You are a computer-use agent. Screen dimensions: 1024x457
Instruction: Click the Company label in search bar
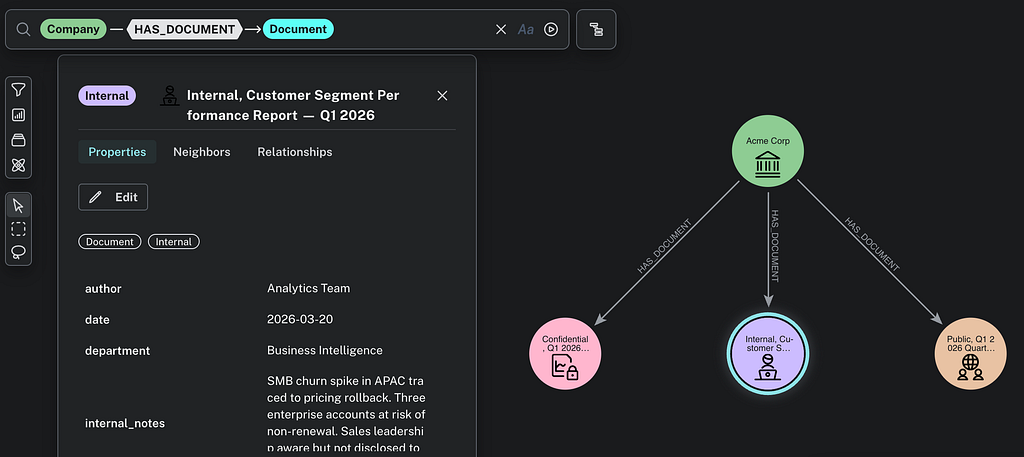point(73,29)
